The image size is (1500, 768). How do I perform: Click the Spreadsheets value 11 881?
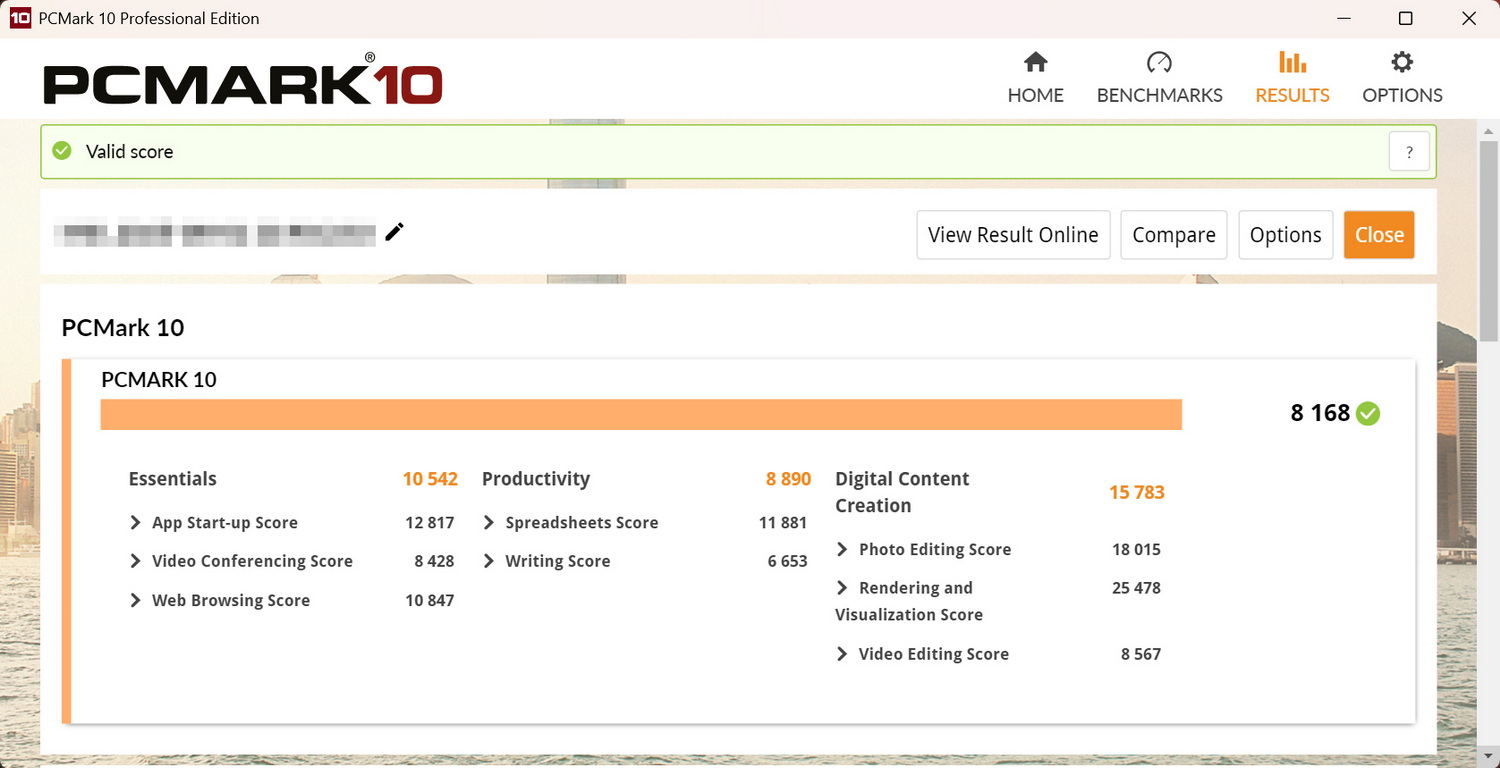(x=783, y=522)
